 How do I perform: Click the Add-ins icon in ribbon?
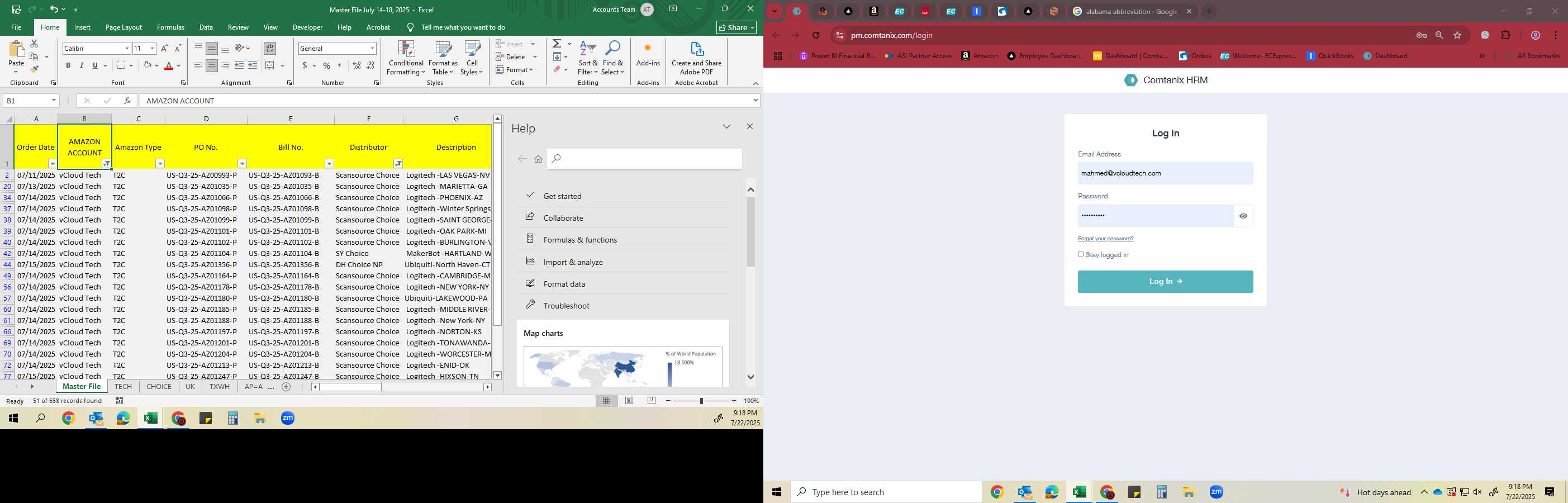pos(648,54)
